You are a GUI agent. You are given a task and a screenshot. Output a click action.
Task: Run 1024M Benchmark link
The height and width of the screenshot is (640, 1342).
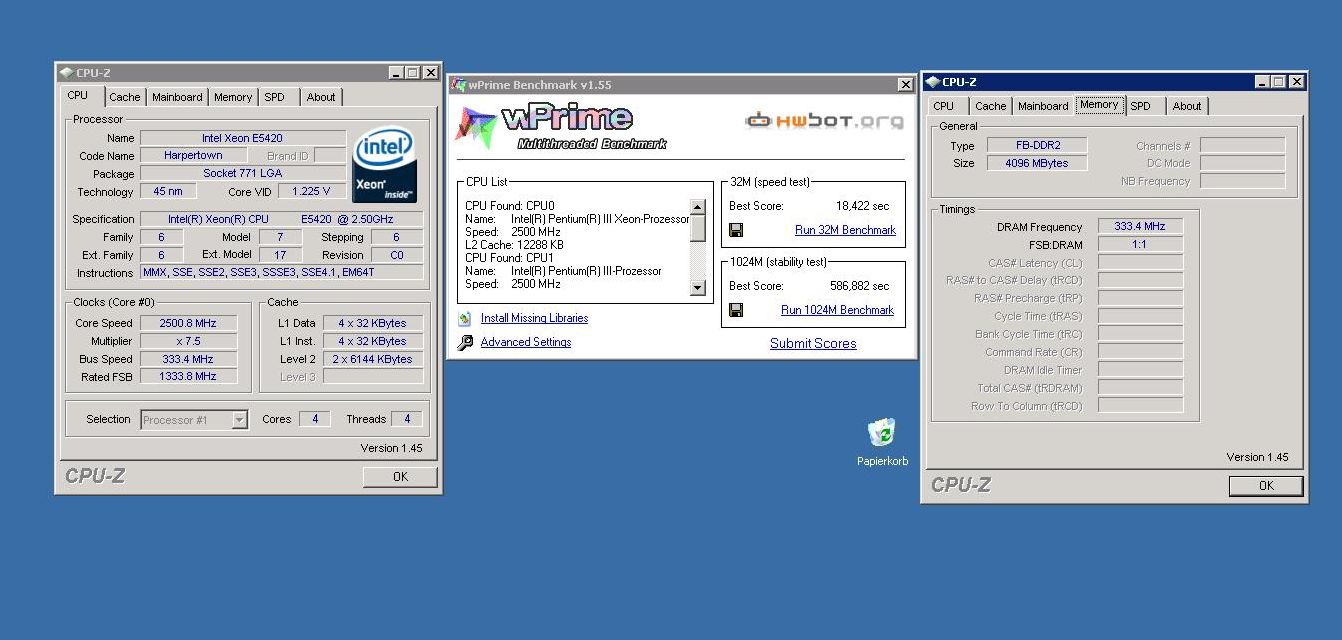(837, 310)
